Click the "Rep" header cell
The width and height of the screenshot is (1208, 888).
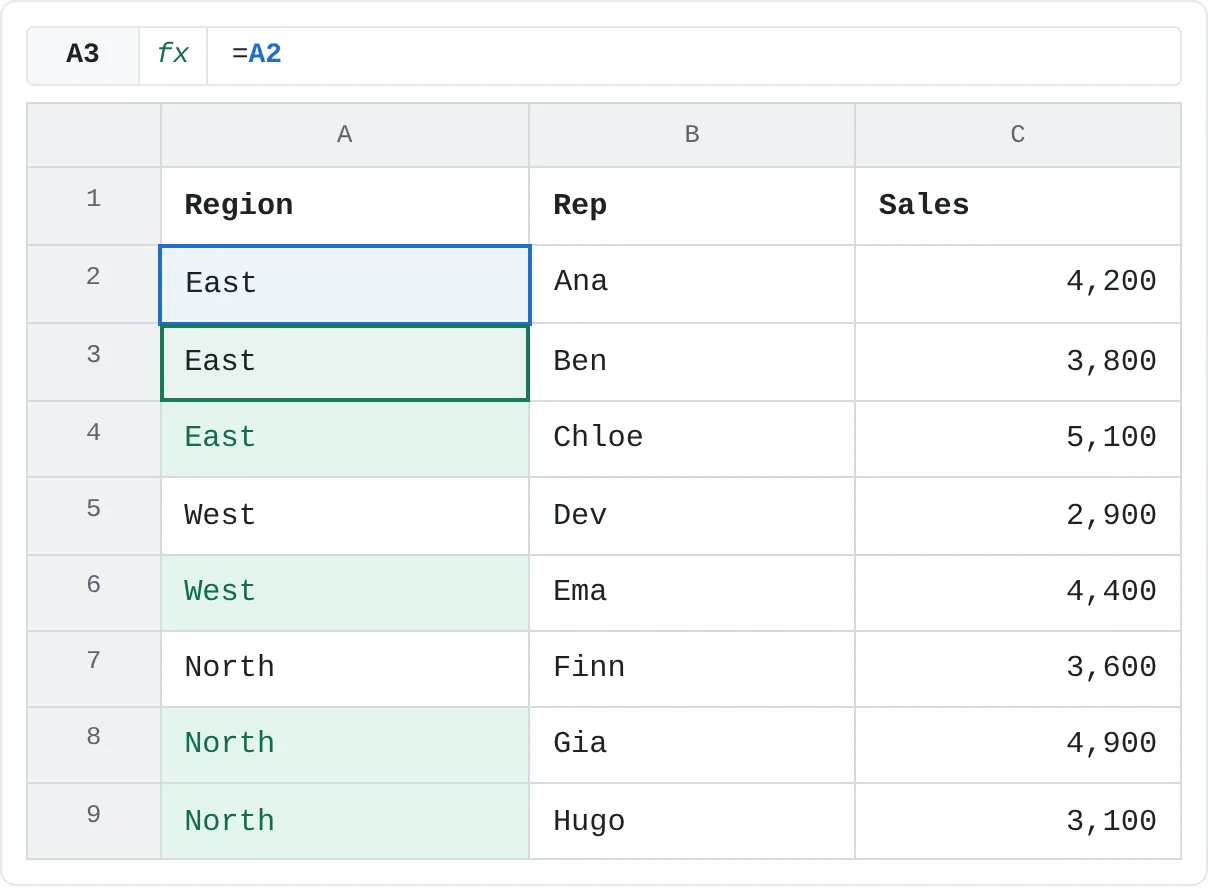(692, 206)
